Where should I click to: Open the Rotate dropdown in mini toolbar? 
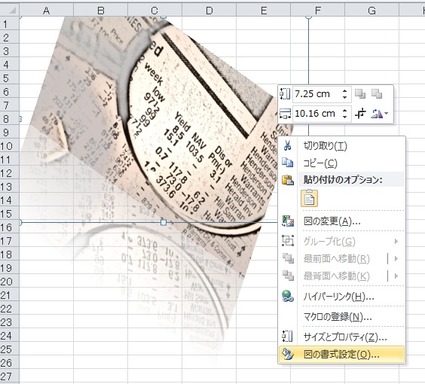tap(380, 114)
